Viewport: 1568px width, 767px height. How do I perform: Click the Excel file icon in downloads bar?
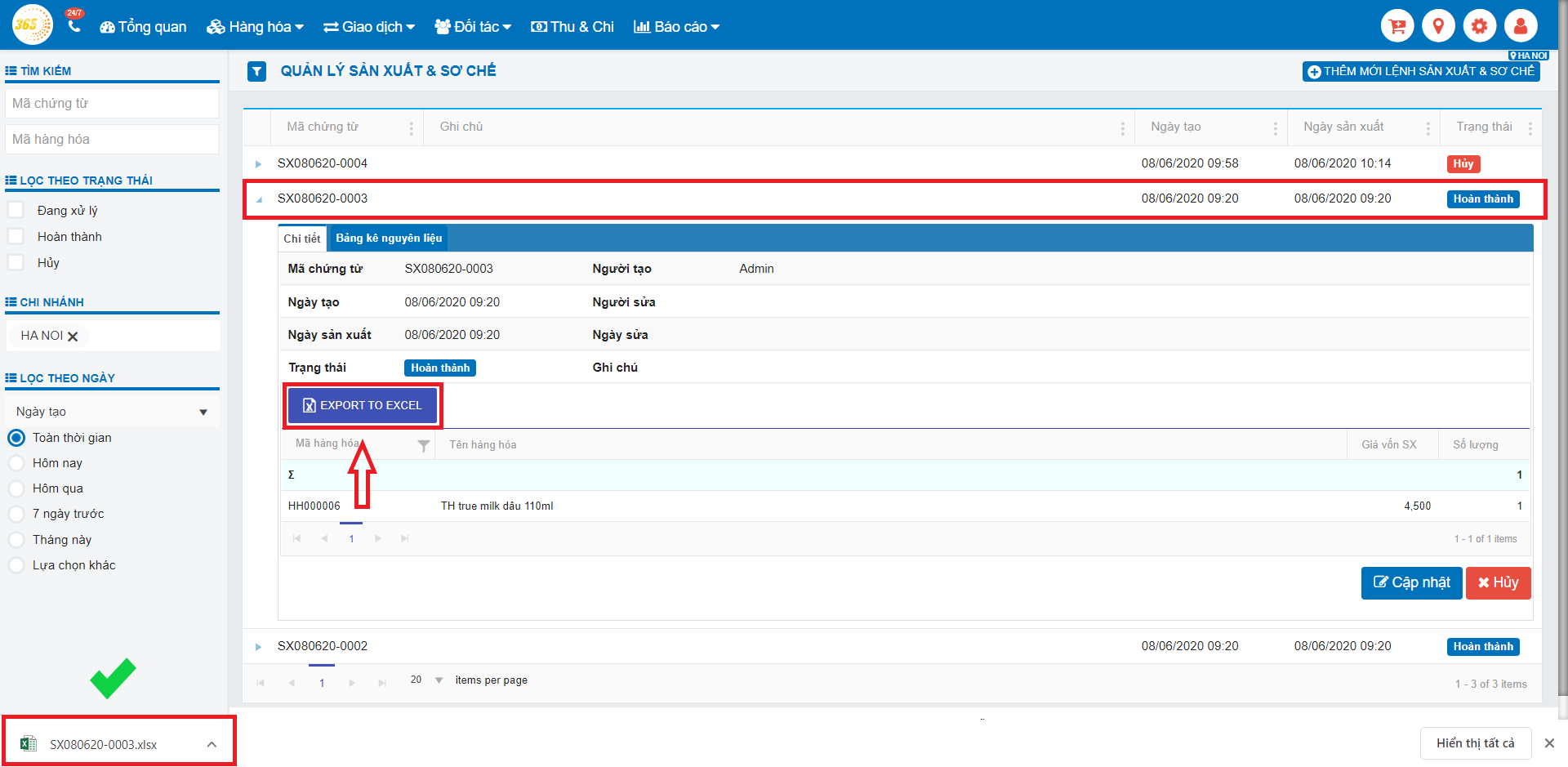click(x=29, y=743)
